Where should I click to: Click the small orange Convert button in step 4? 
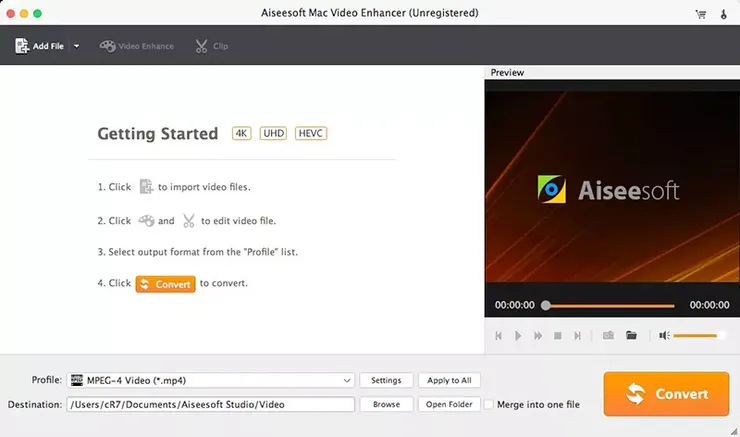click(165, 284)
